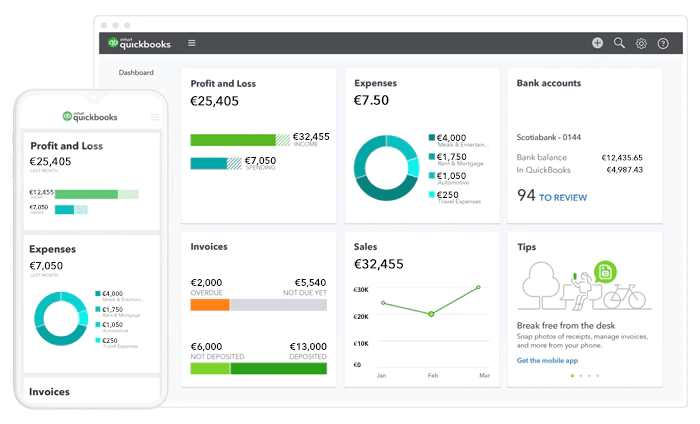Click the €5,540 NOT DUE YET amount
Screen dimensions: 700x424
click(x=310, y=283)
